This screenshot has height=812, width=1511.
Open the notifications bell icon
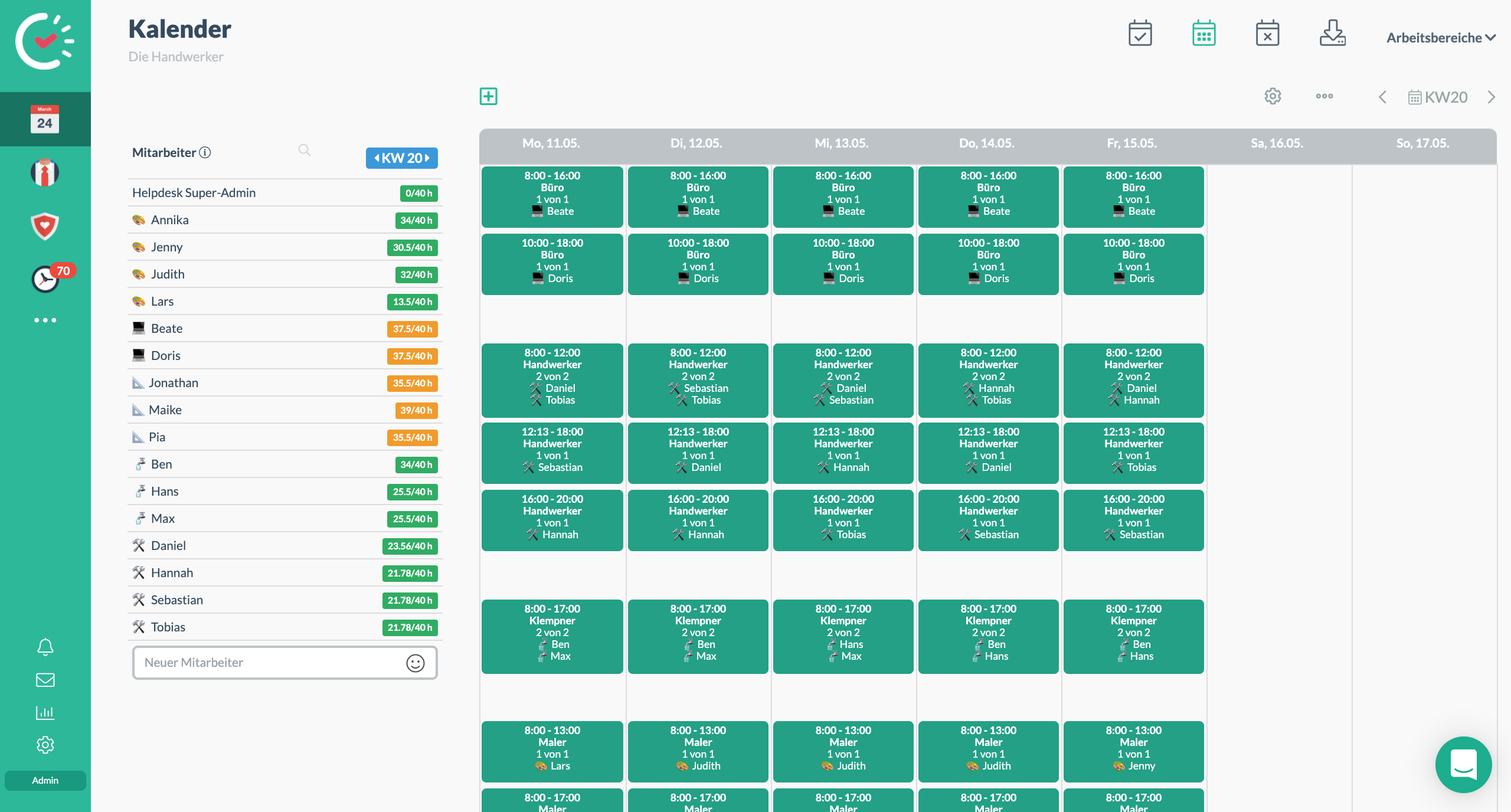pos(45,647)
